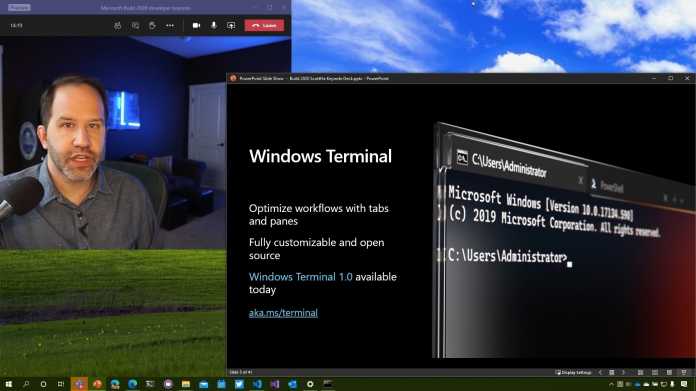696x391 pixels.
Task: Show hidden system tray icons
Action: coord(611,384)
